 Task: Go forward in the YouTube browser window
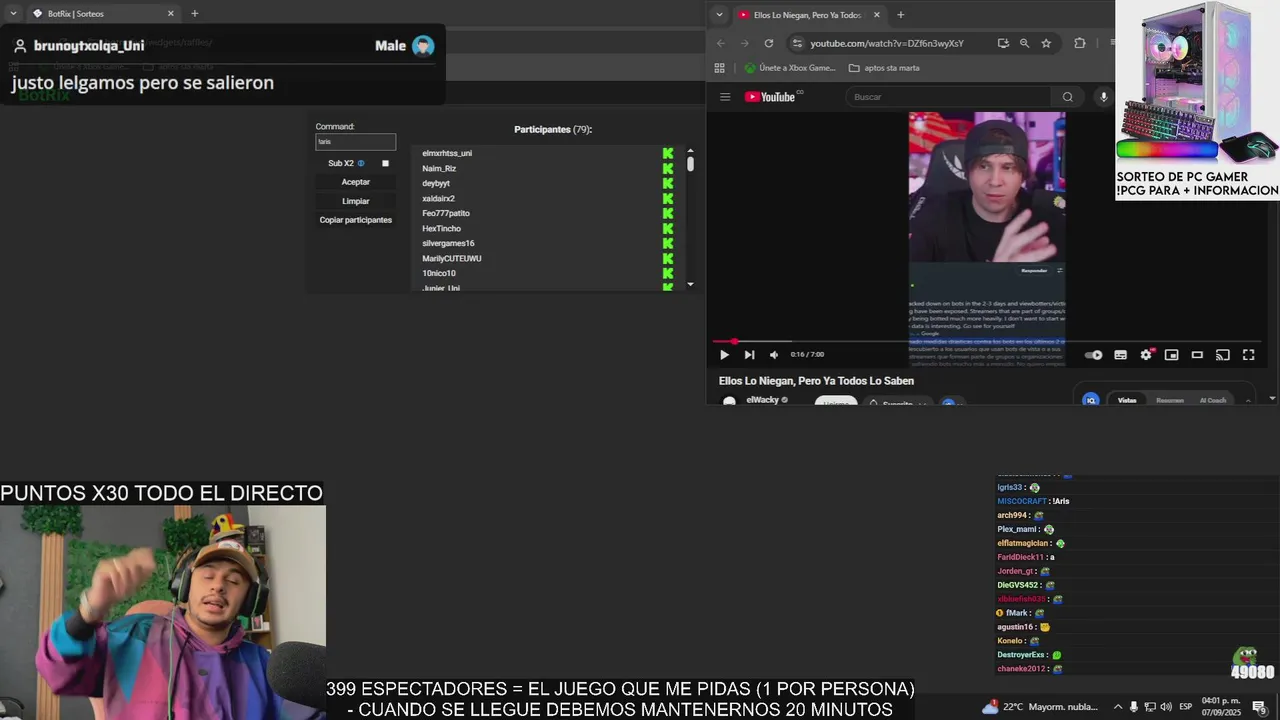[744, 43]
